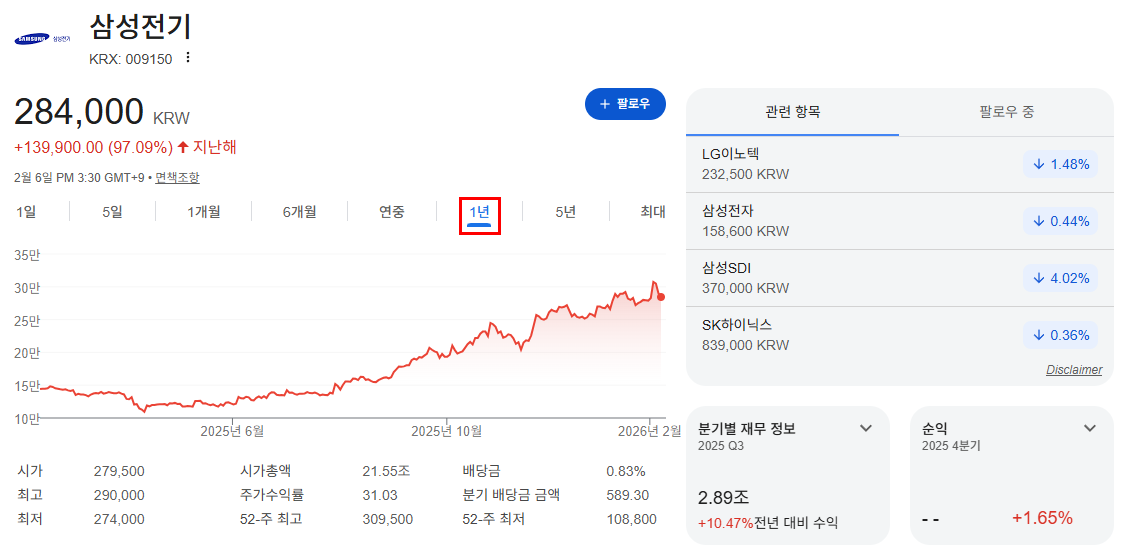Open the SK하이닉스 related stock row
This screenshot has height=558, width=1131.
pyautogui.click(x=899, y=335)
